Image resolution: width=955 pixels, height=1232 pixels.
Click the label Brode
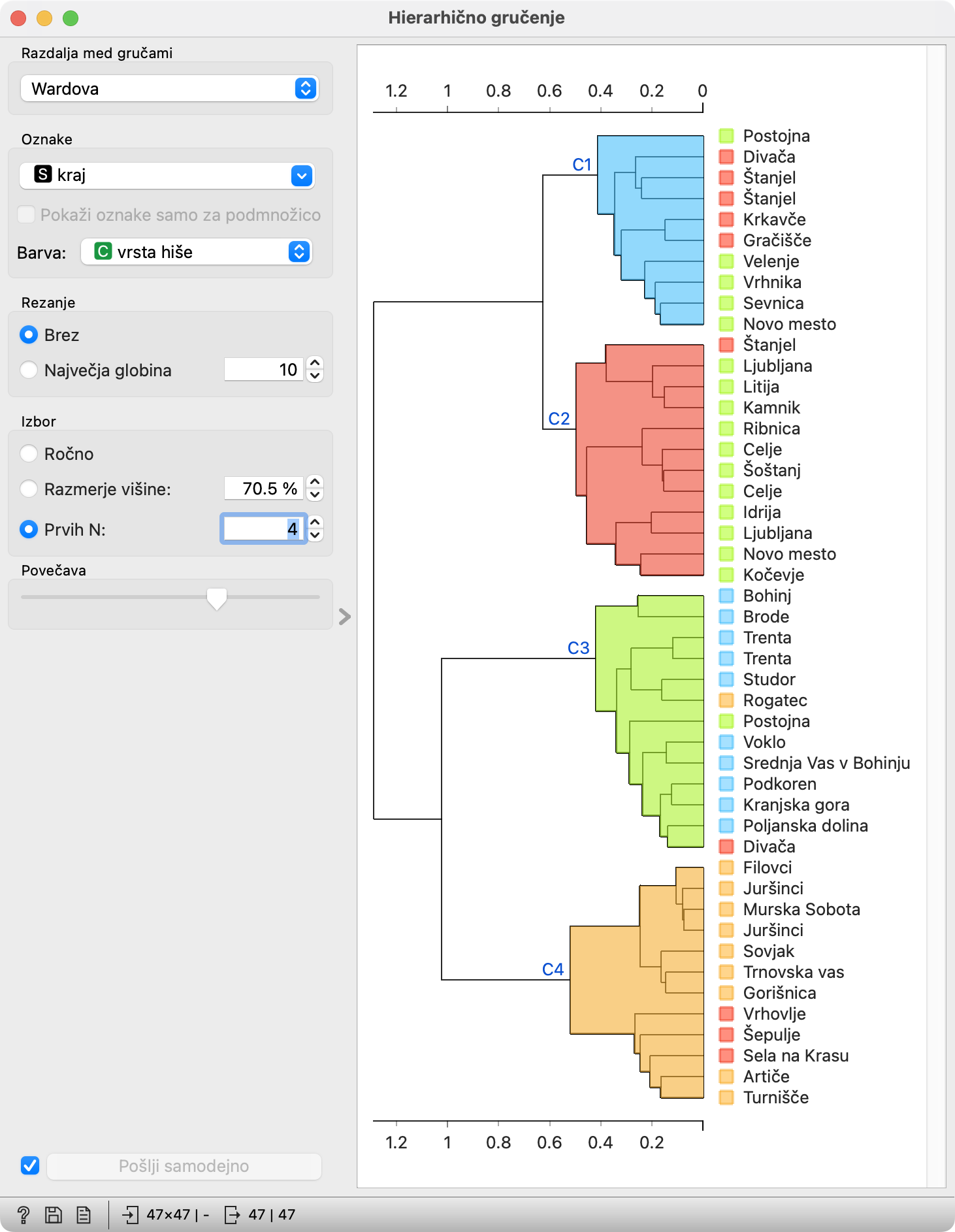tap(766, 617)
